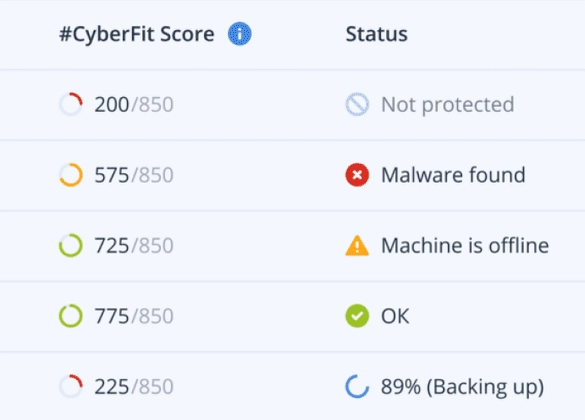Click the red gauge ring for 225/850
The image size is (585, 420).
point(71,386)
